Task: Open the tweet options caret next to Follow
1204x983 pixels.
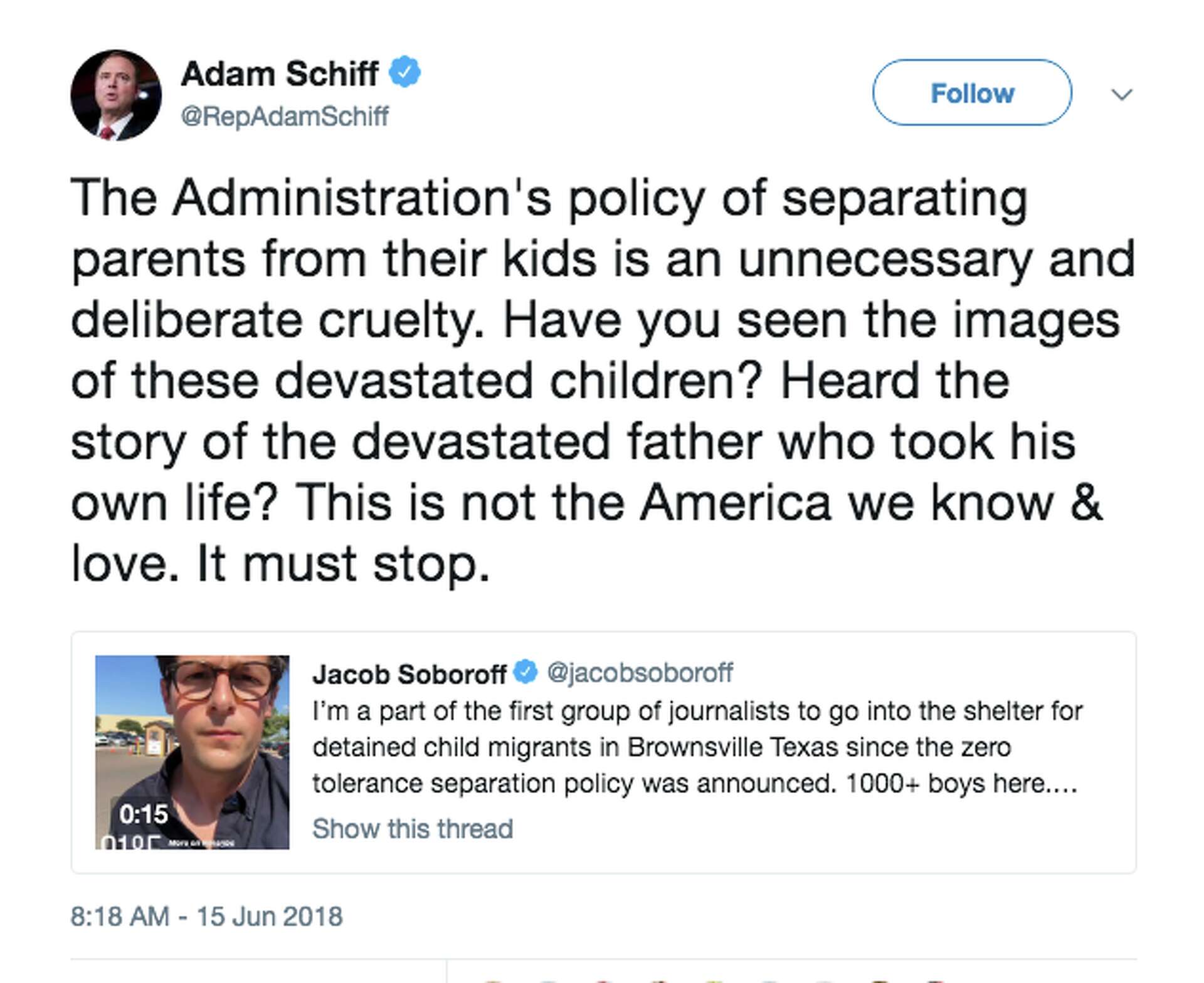Action: coord(1122,94)
